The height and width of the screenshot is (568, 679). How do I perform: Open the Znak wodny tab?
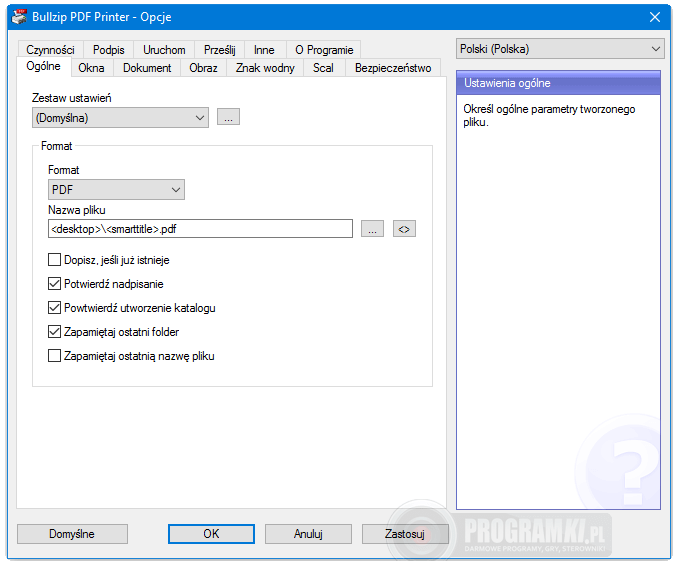coord(265,68)
